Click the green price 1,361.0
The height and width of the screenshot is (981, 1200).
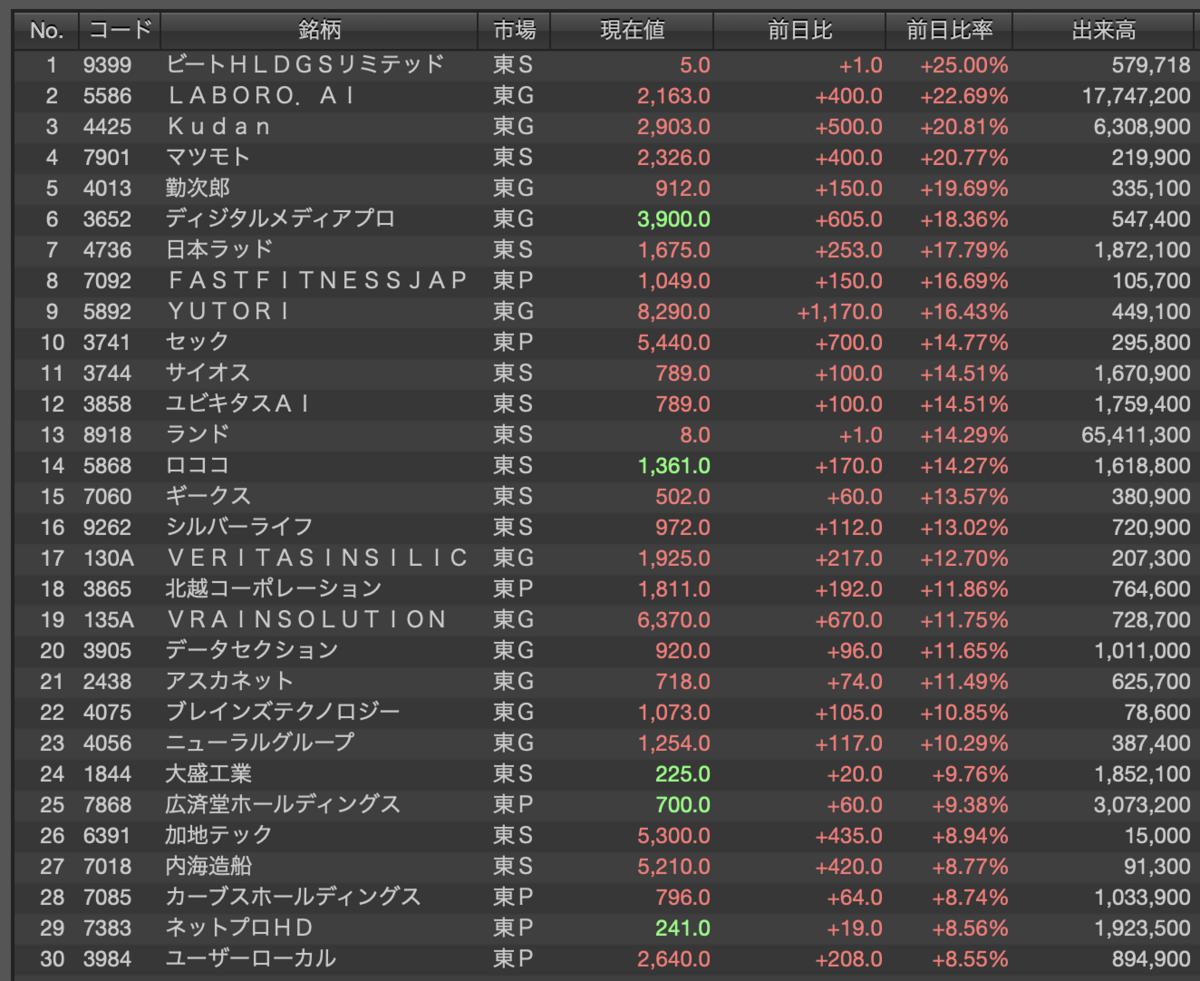673,466
